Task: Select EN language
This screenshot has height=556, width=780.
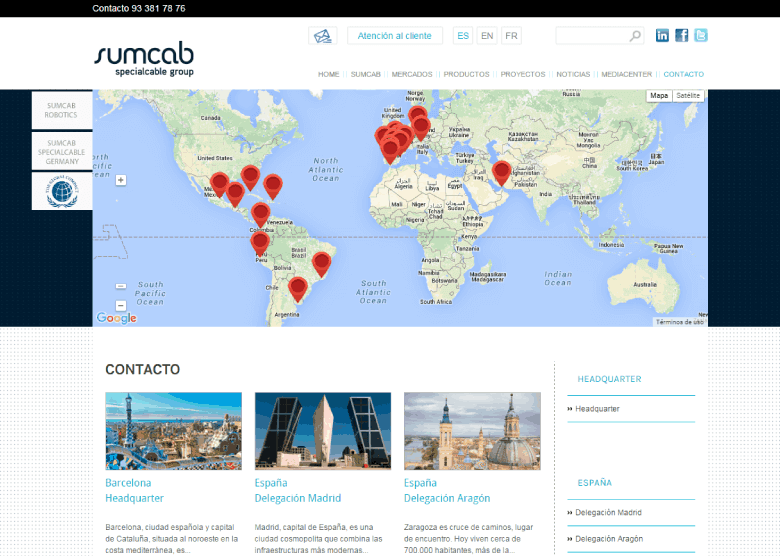Action: pos(487,36)
